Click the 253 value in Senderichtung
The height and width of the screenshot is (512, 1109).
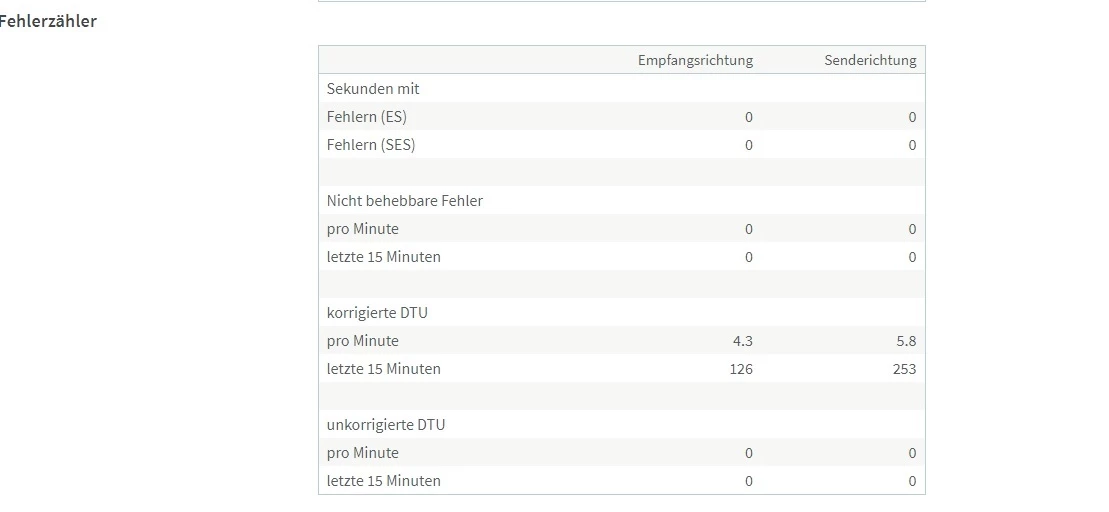coord(905,369)
